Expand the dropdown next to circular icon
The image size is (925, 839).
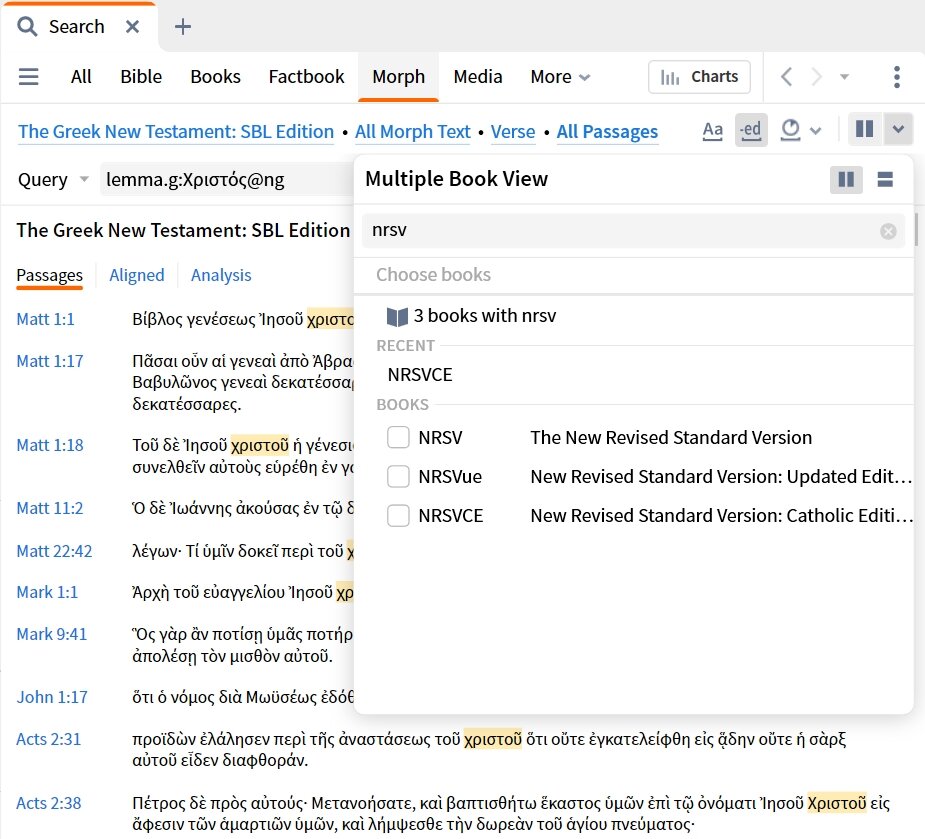point(815,130)
